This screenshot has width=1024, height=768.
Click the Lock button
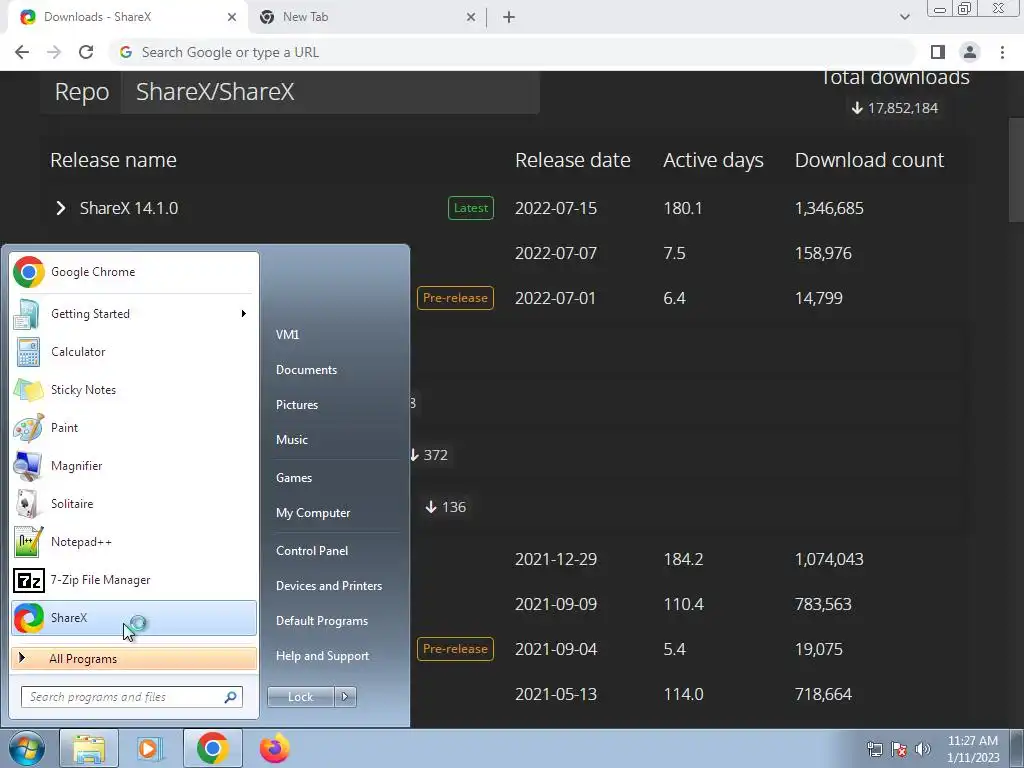[301, 697]
